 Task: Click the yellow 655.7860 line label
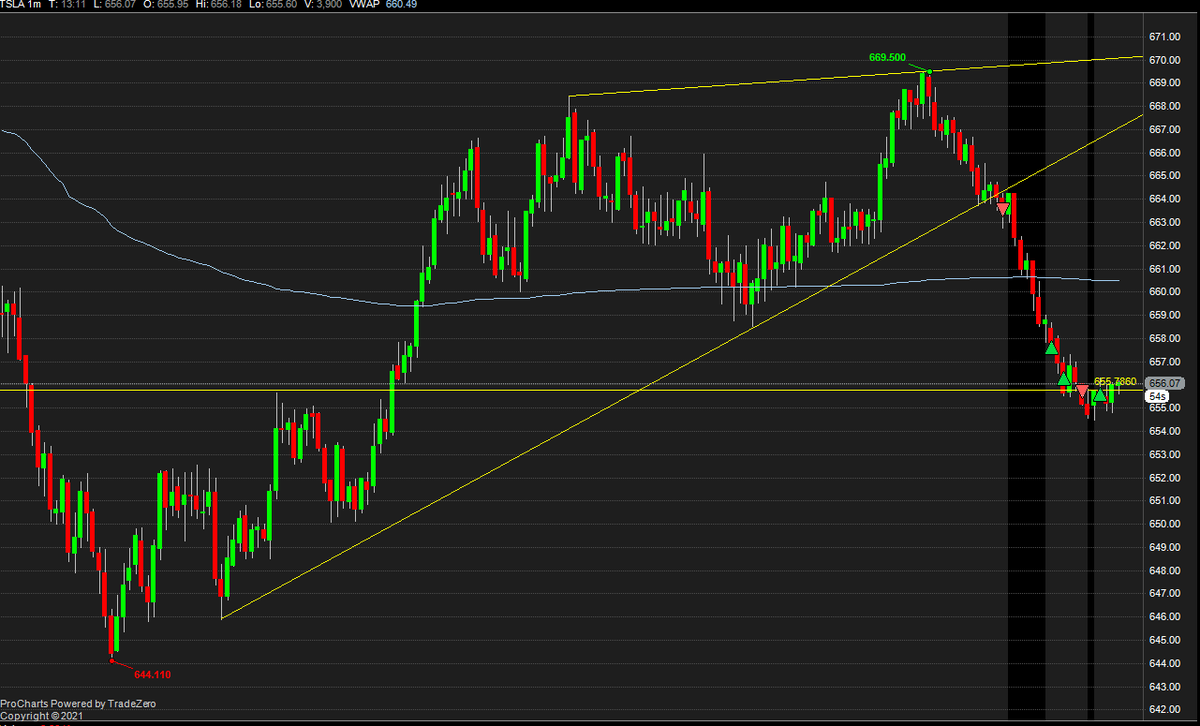pos(1115,381)
